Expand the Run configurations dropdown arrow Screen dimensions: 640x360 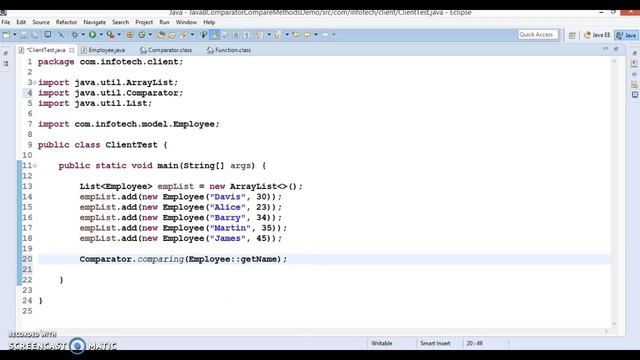click(x=101, y=35)
